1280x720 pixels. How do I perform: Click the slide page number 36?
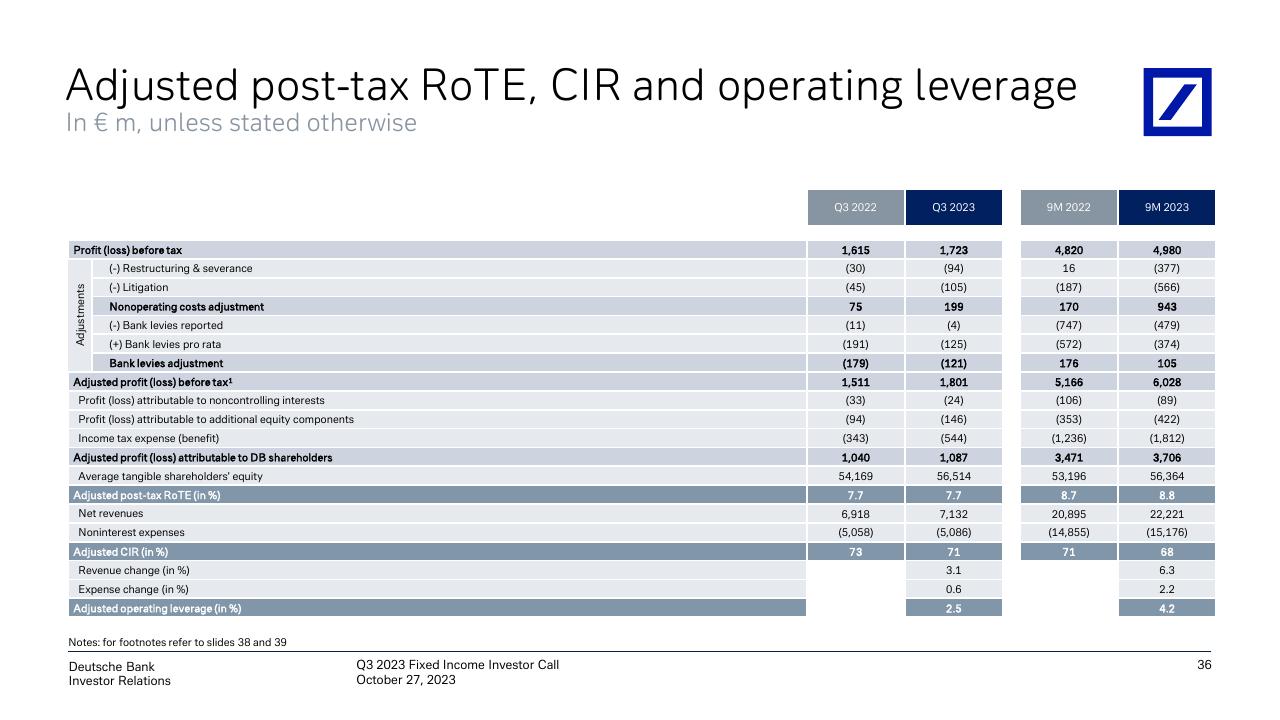1204,665
